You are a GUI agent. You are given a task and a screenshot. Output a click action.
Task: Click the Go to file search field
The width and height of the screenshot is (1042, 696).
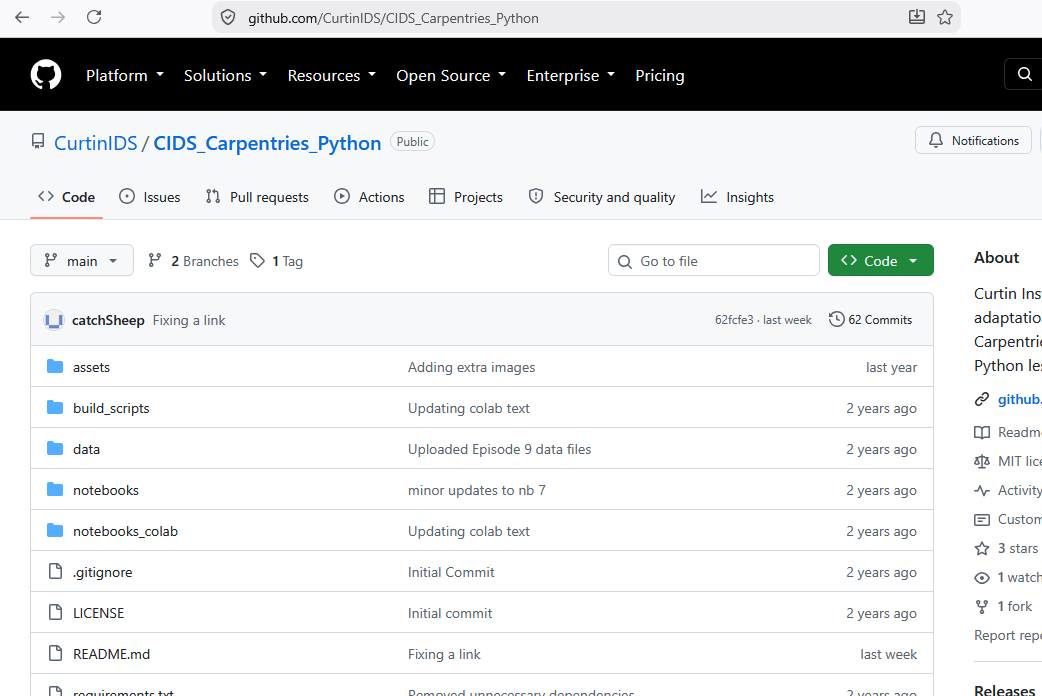714,261
